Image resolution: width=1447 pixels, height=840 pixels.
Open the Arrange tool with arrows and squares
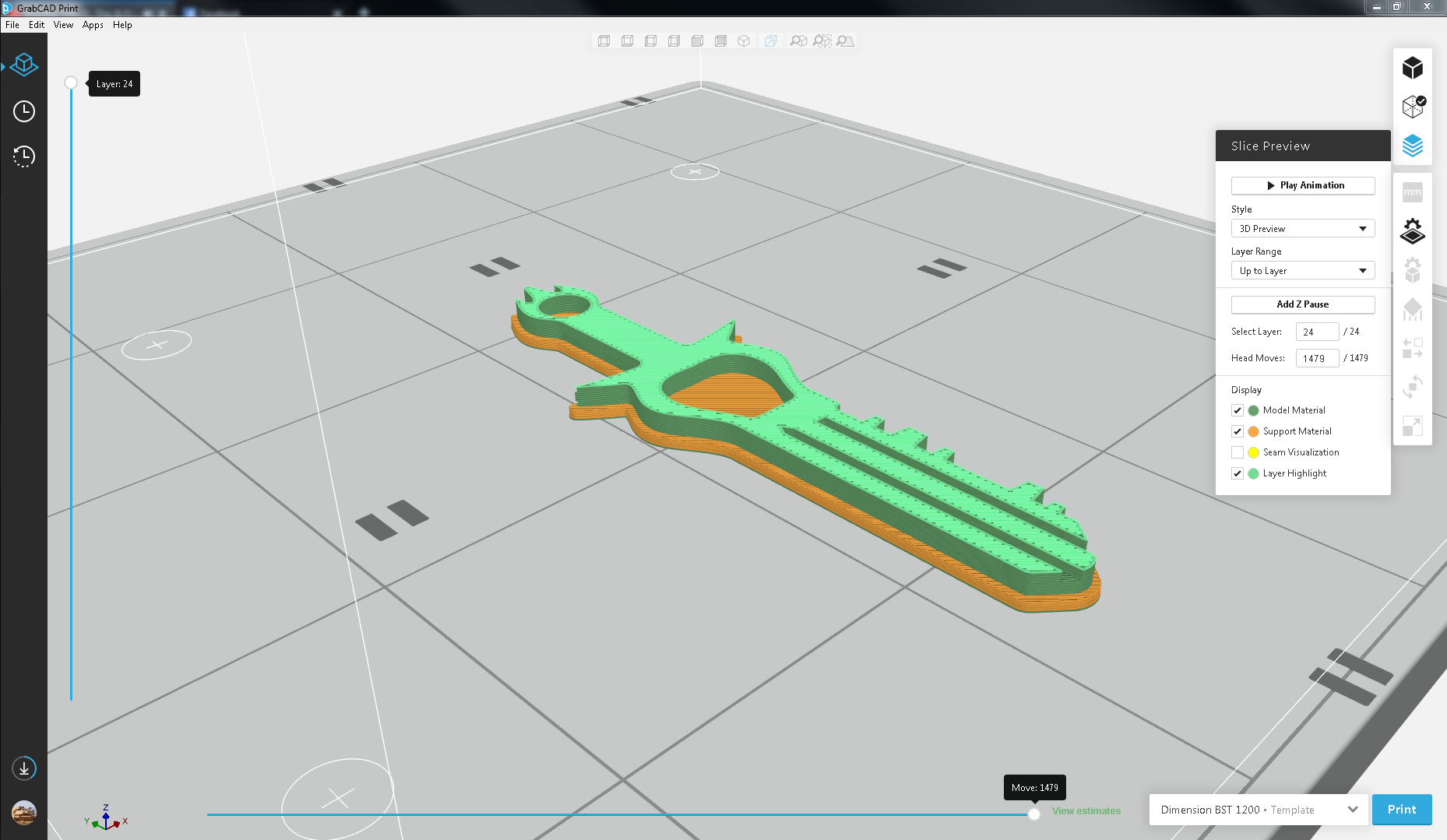pyautogui.click(x=1413, y=348)
